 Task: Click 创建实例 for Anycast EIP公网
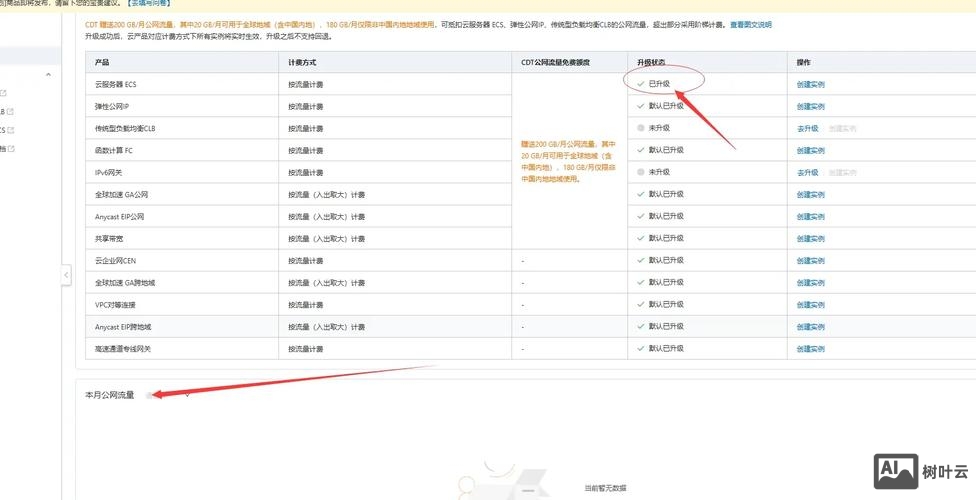pos(810,217)
